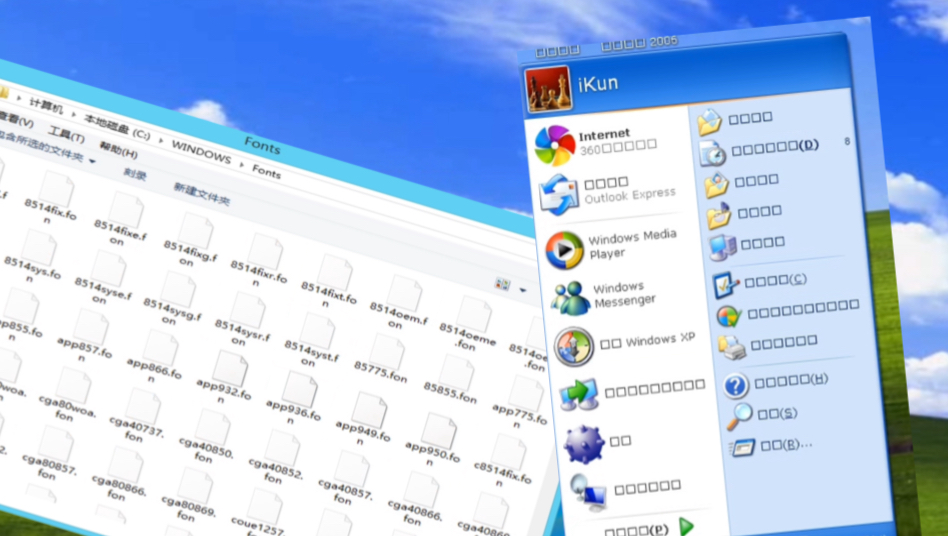Open the My Computer icon in Start menu
Image resolution: width=948 pixels, height=536 pixels.
click(722, 247)
